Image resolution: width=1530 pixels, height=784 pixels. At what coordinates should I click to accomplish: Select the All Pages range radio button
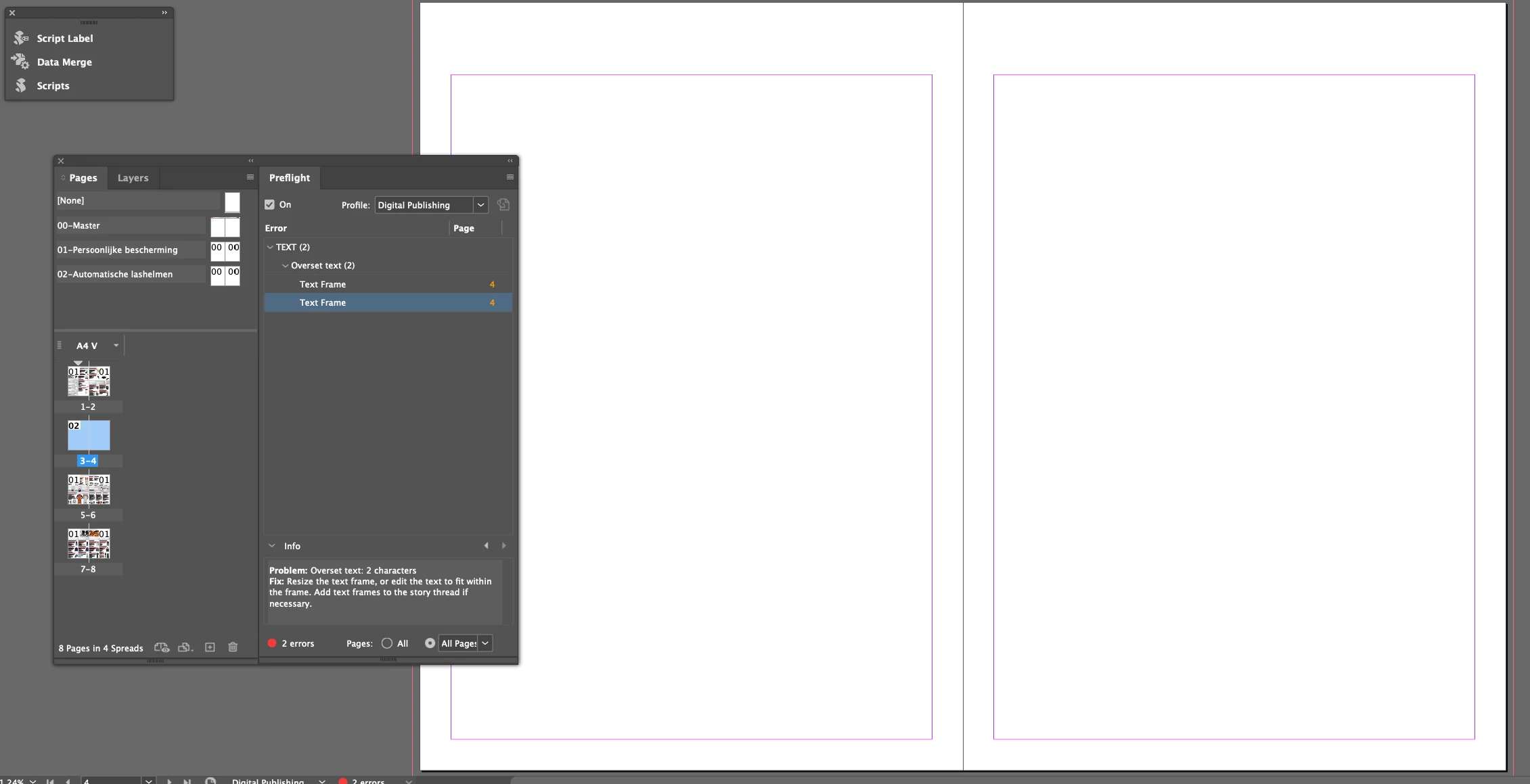[430, 643]
